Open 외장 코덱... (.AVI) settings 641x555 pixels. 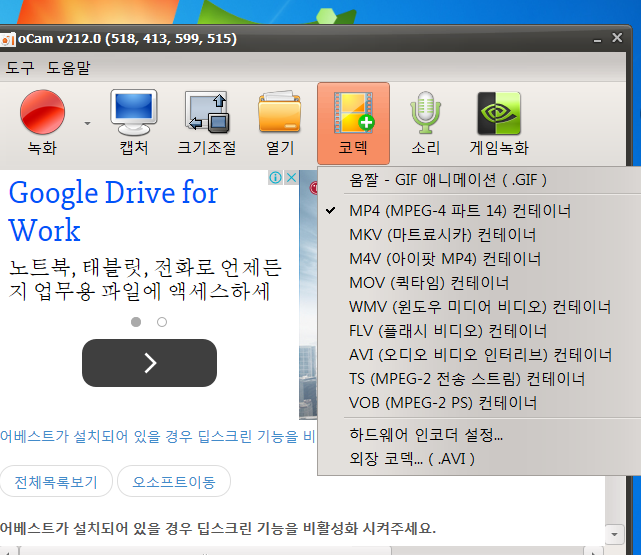pos(479,459)
